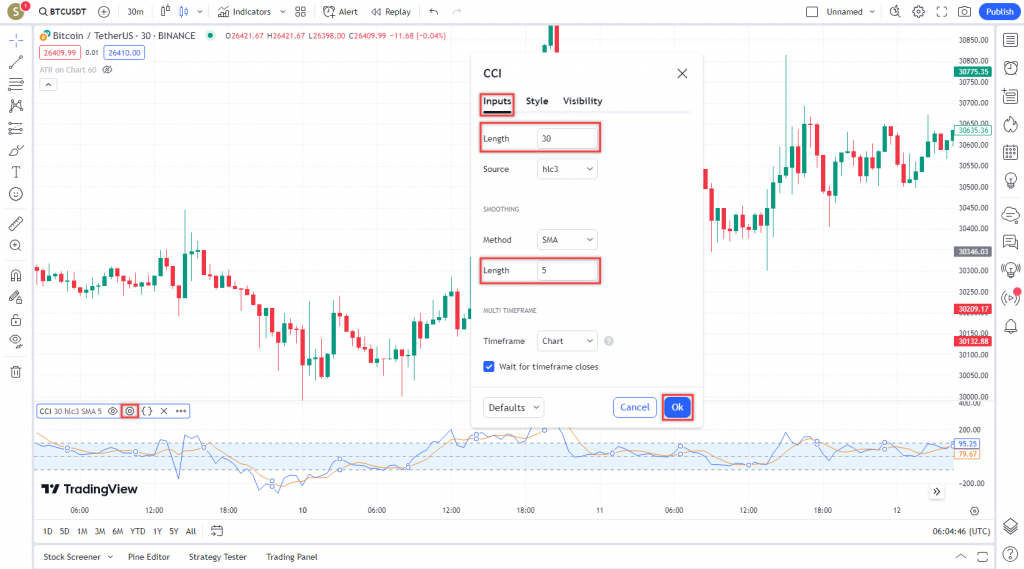Expand the Indicators favorites dropdown arrow
This screenshot has height=569, width=1024.
coord(283,12)
